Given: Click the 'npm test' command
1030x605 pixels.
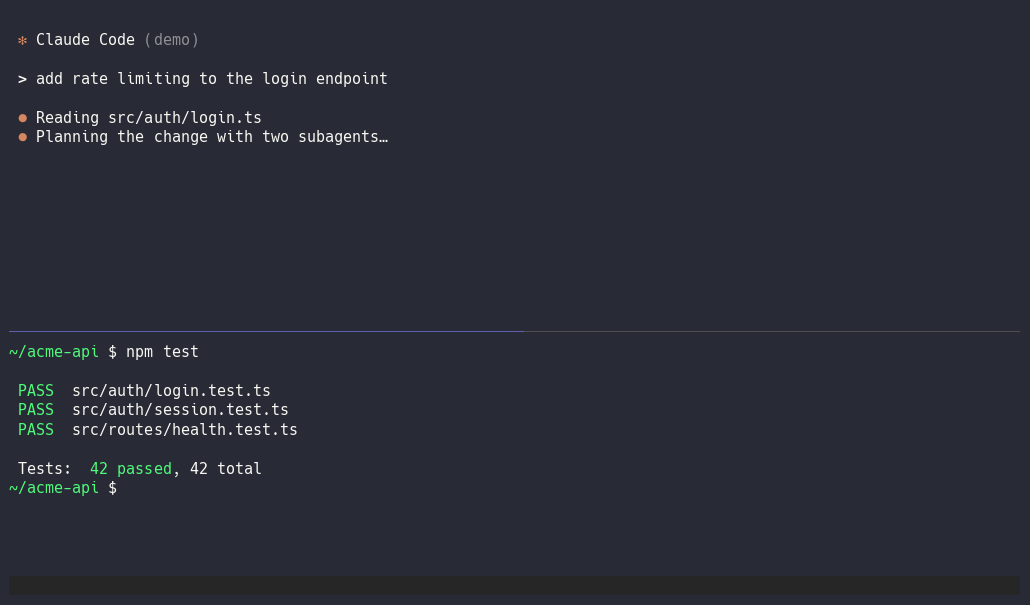Looking at the screenshot, I should (162, 352).
